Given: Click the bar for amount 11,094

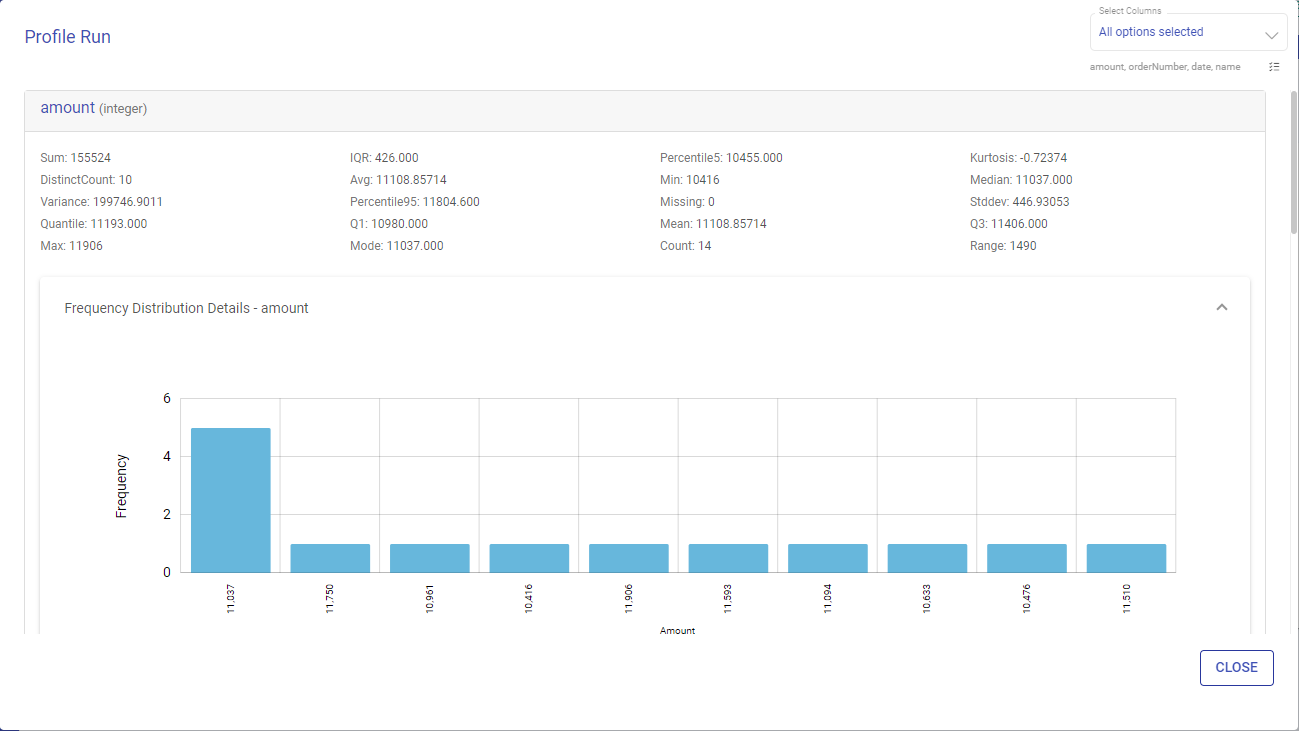Looking at the screenshot, I should pos(828,558).
